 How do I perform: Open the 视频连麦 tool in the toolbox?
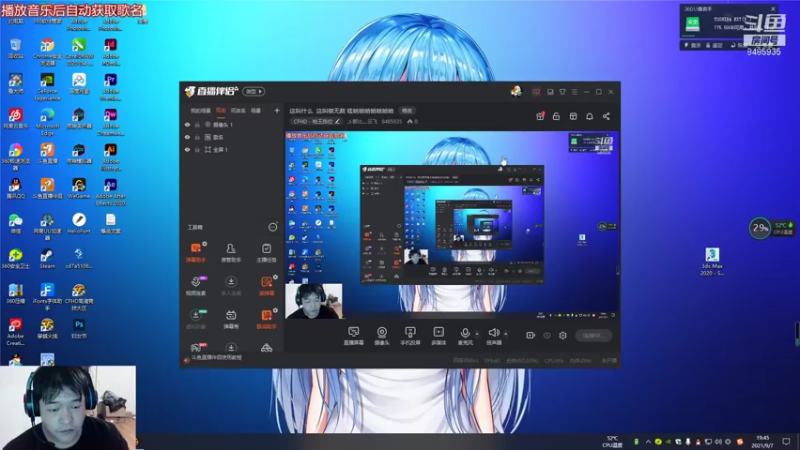[x=195, y=286]
